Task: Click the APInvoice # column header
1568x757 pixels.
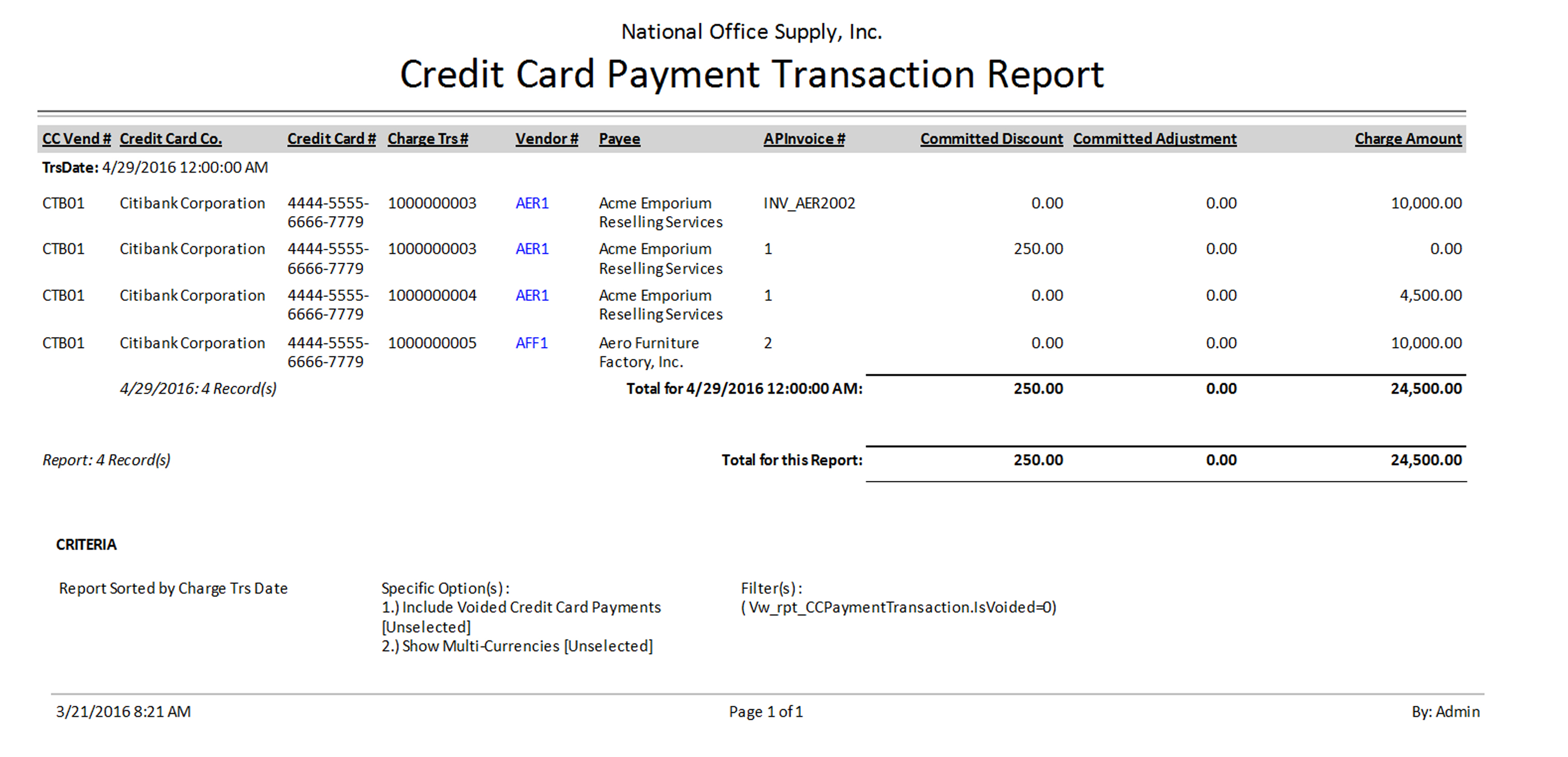Action: point(804,139)
